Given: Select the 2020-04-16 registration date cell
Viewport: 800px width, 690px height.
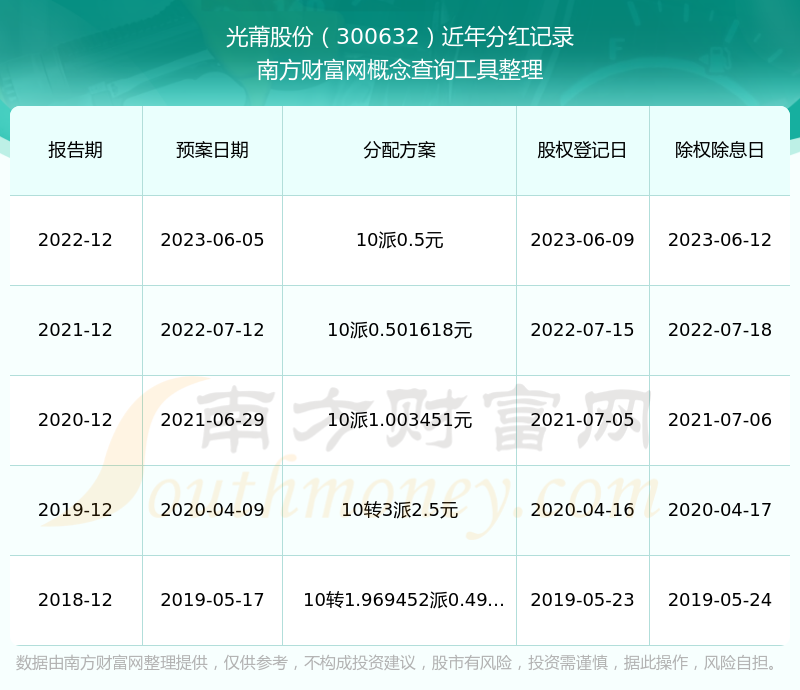Looking at the screenshot, I should (x=582, y=510).
